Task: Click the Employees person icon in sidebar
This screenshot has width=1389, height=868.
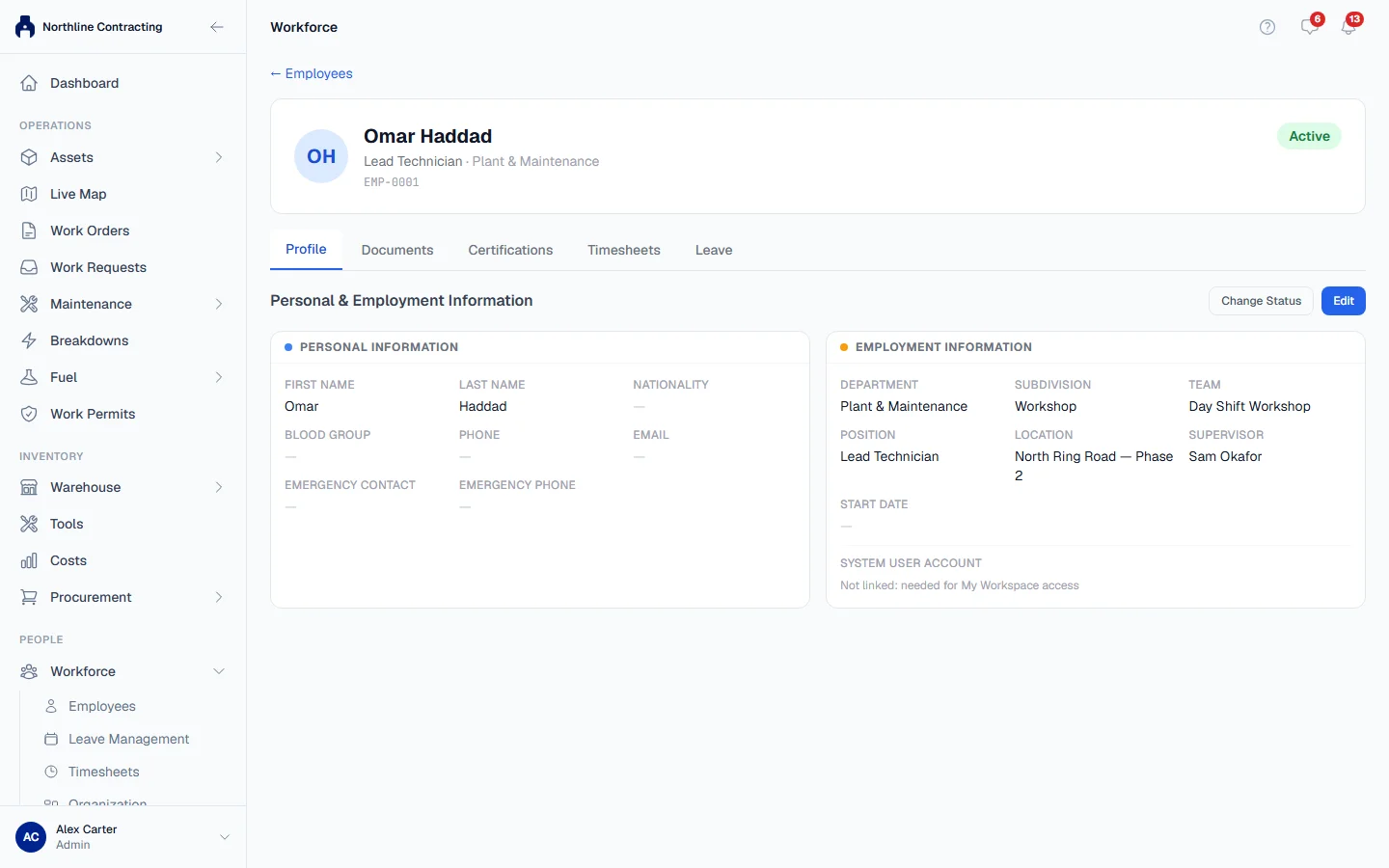Action: pyautogui.click(x=51, y=706)
